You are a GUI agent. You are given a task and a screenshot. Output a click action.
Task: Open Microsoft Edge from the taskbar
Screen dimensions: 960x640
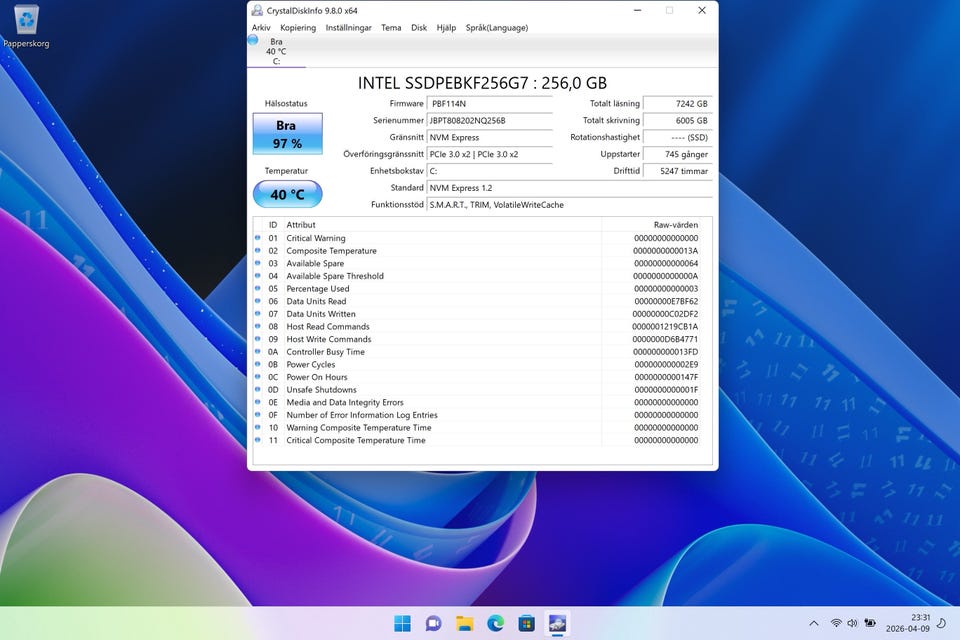tap(495, 623)
